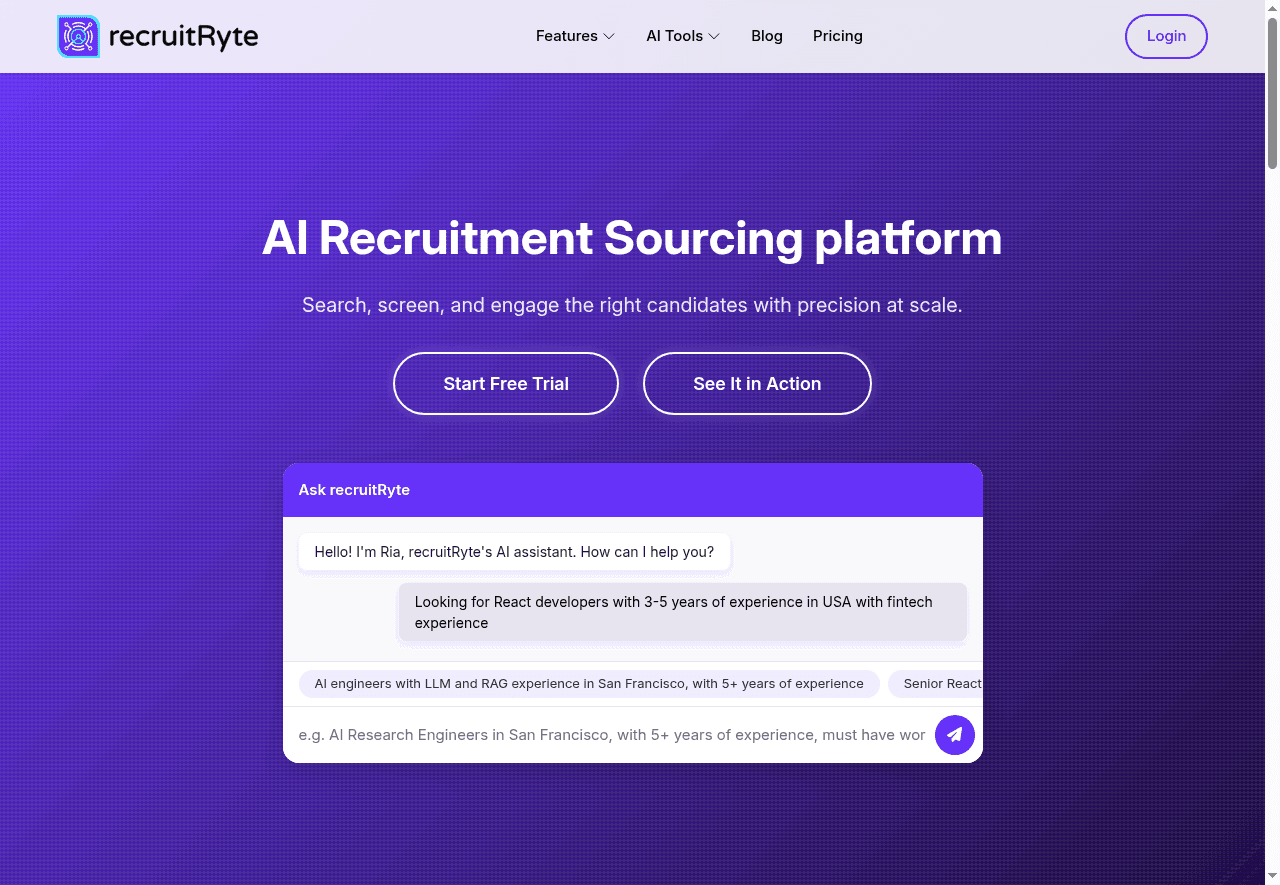This screenshot has width=1280, height=885.
Task: Expand the Features chevron in the navbar
Action: (x=608, y=36)
